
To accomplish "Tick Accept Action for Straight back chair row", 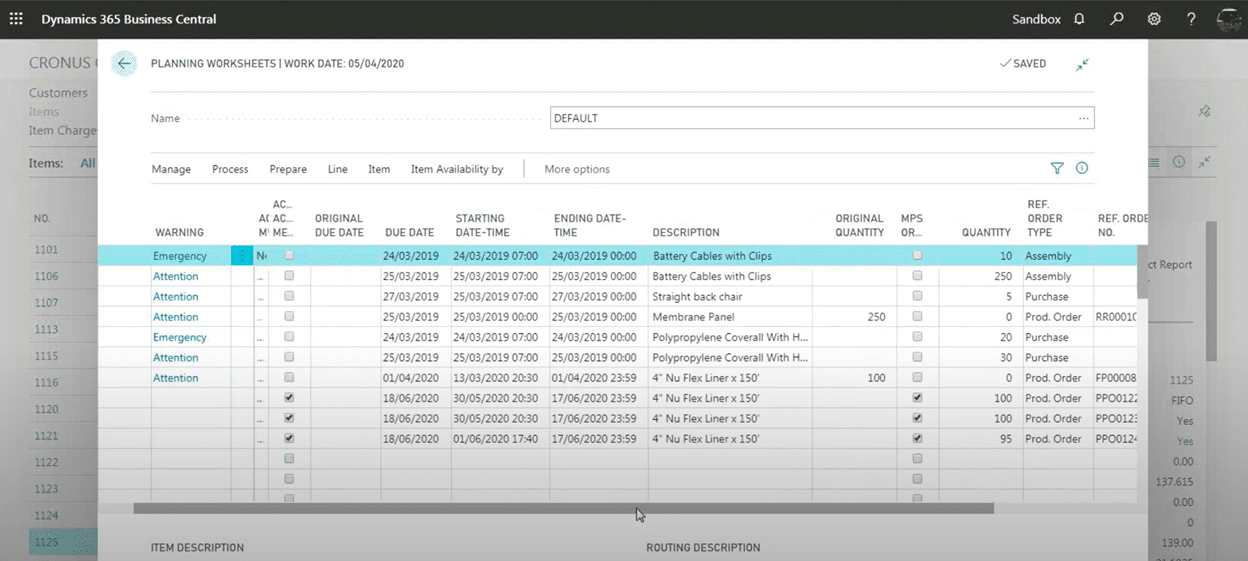I will (x=289, y=296).
